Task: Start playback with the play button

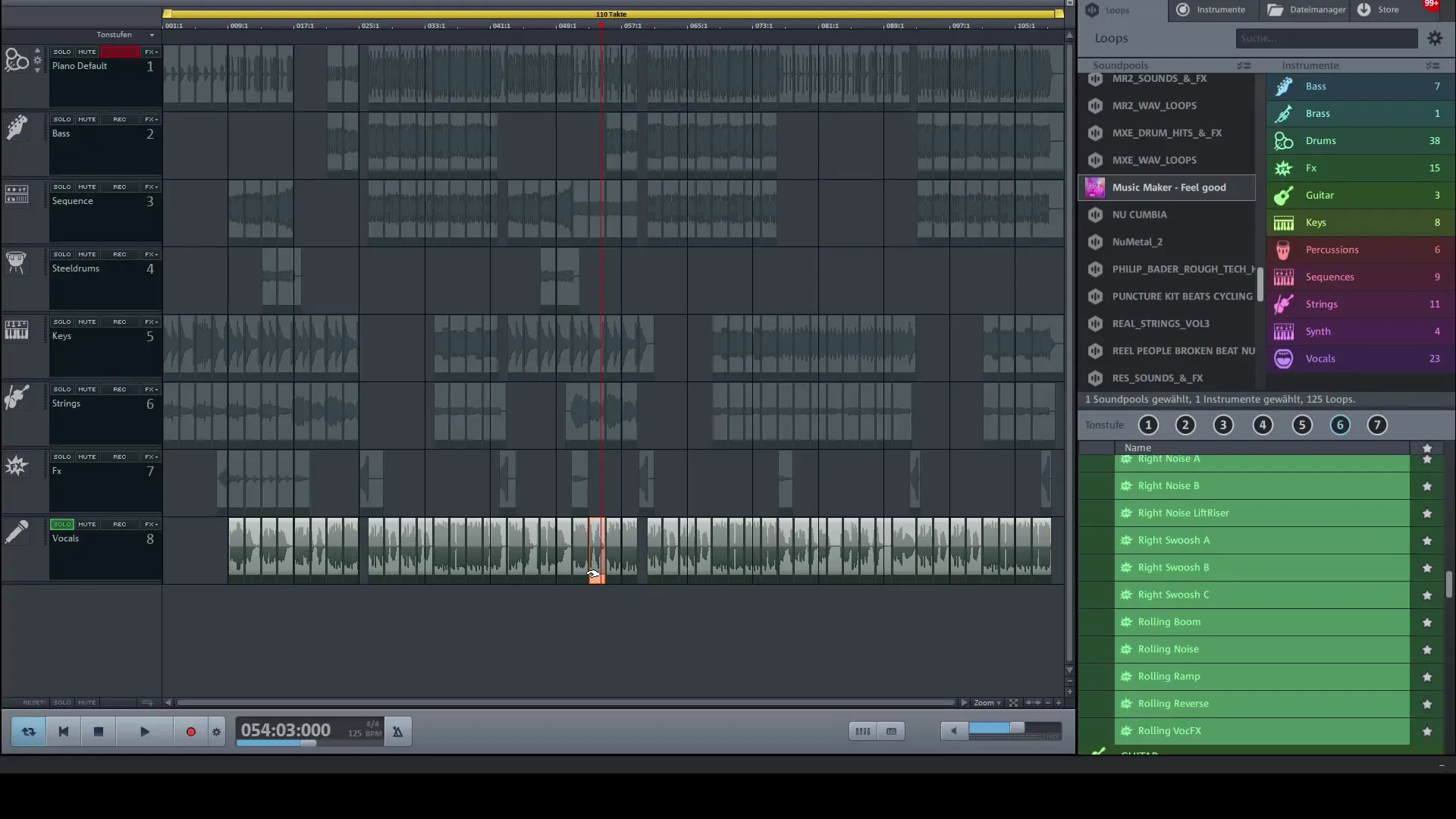Action: tap(144, 732)
